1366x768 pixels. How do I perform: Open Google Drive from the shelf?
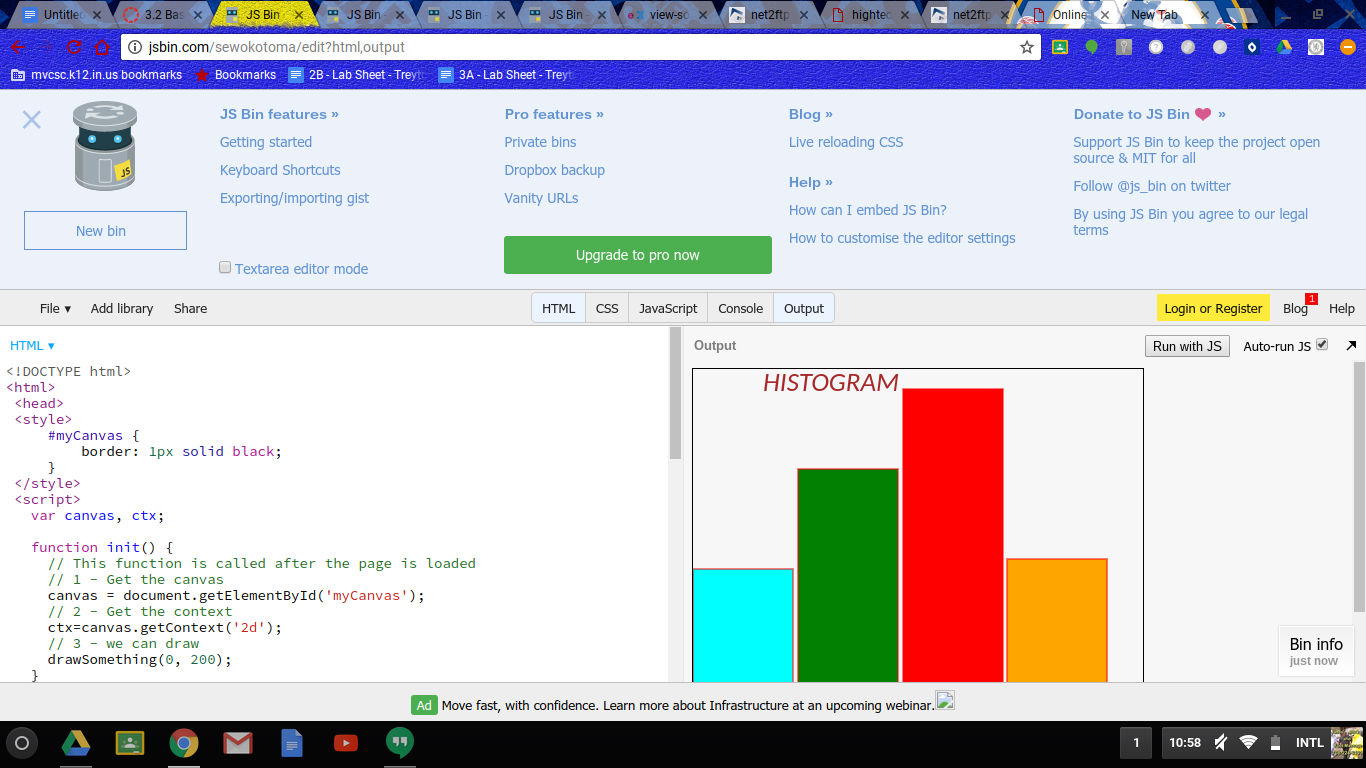point(76,743)
